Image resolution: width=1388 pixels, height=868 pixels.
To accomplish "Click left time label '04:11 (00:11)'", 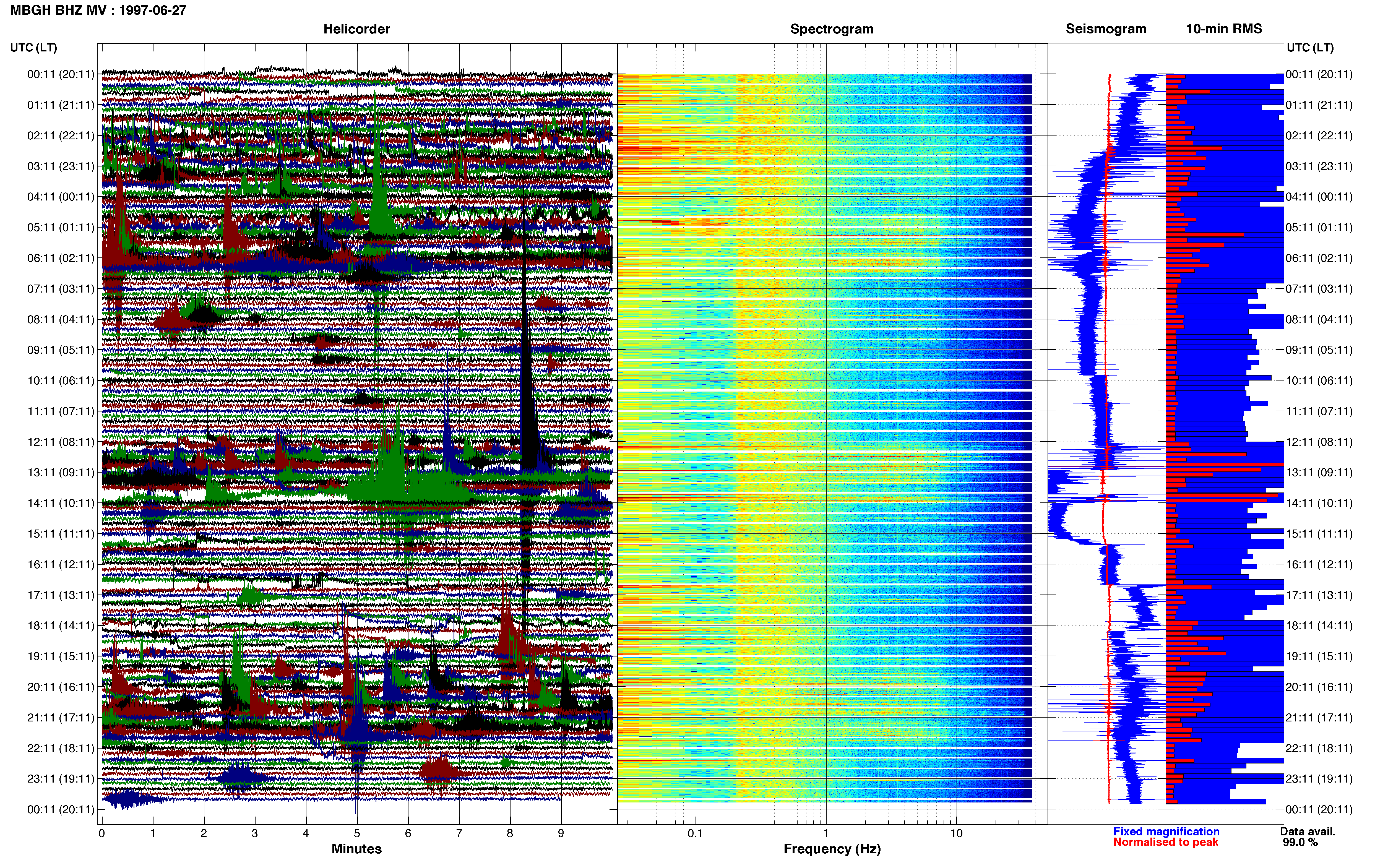I will pos(60,197).
